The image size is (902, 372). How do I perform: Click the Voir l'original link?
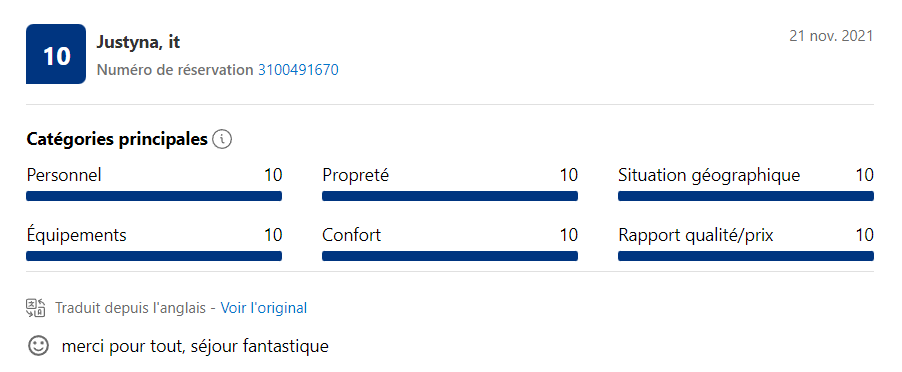tap(264, 308)
